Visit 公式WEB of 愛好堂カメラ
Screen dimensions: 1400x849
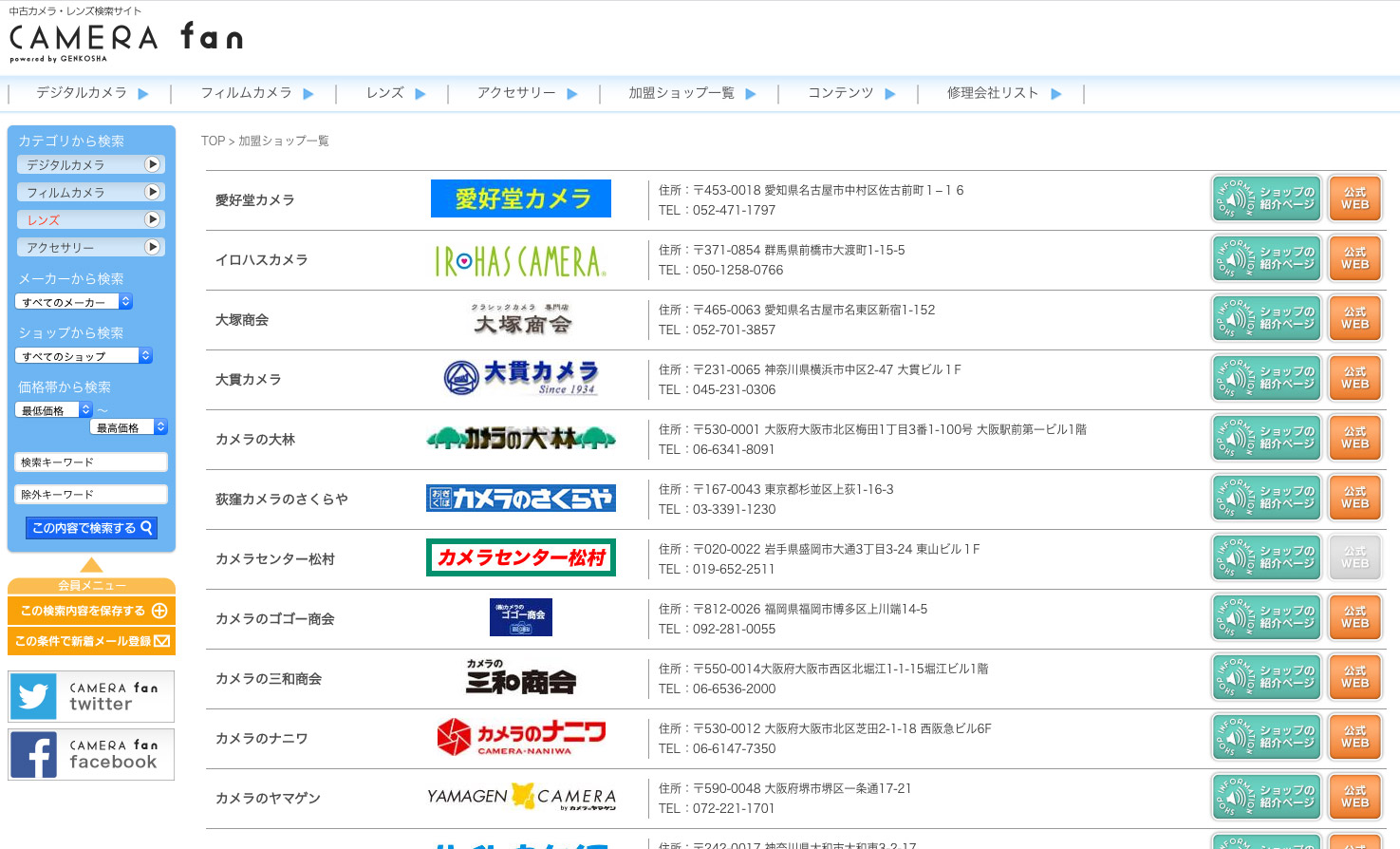click(x=1355, y=198)
